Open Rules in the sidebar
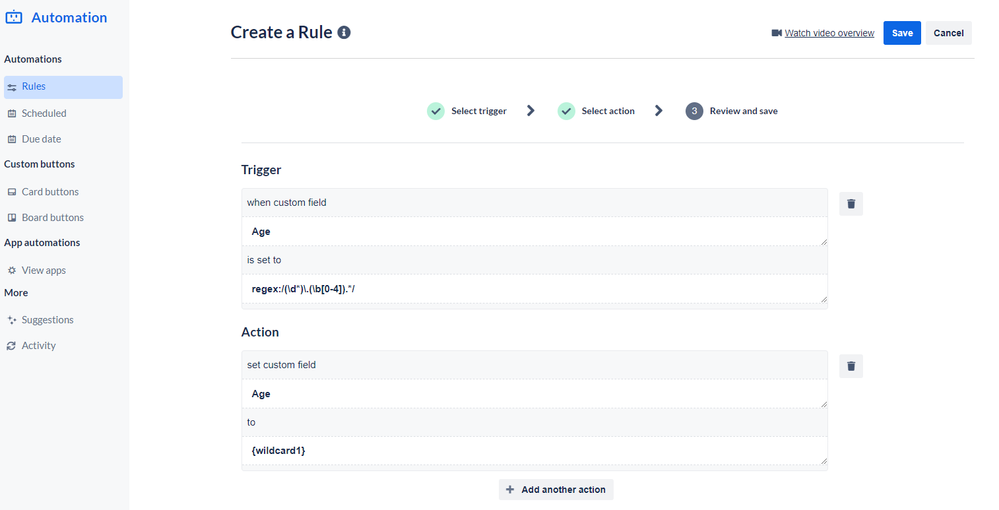999x510 pixels. 63,87
